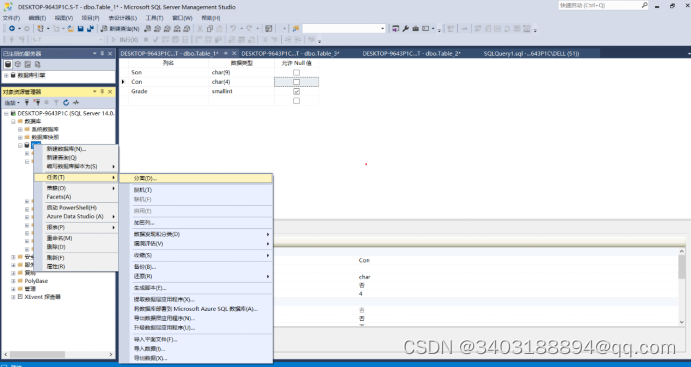Click the navigate Back toolbar icon
The height and width of the screenshot is (367, 691).
11,29
